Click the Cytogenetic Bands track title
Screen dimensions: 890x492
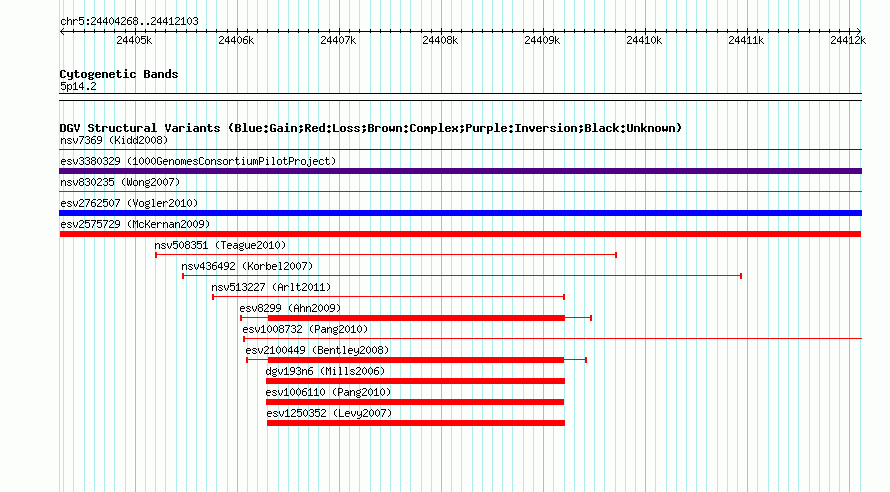119,74
